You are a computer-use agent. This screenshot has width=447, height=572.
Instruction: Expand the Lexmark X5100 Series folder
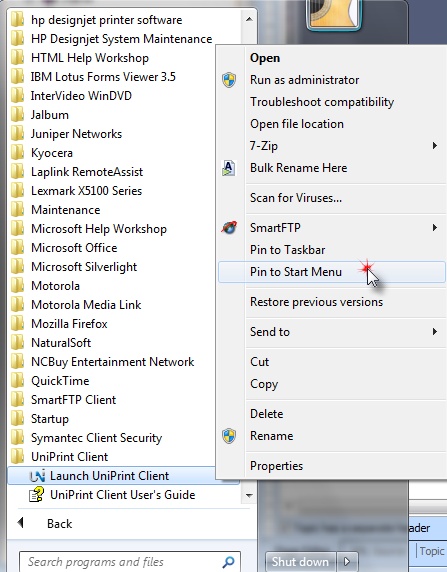pyautogui.click(x=86, y=191)
